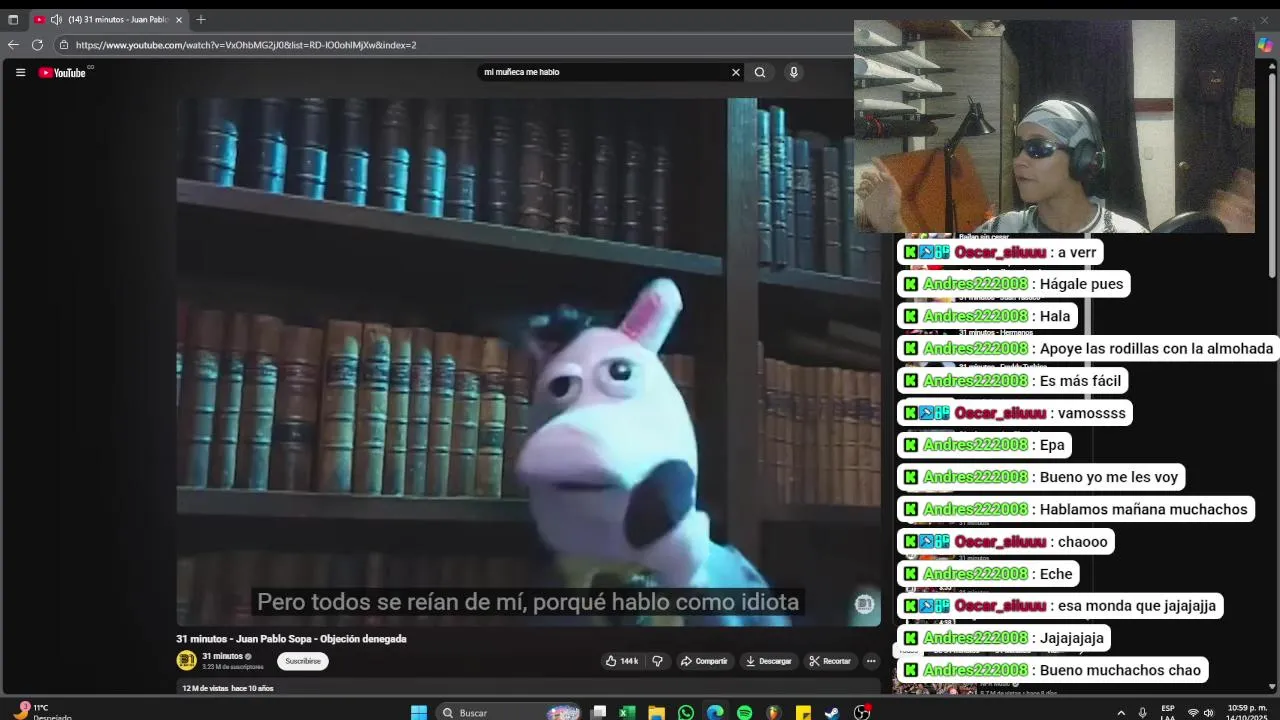The width and height of the screenshot is (1280, 720).
Task: Open the 31 minutos channel avatar
Action: coord(186,660)
